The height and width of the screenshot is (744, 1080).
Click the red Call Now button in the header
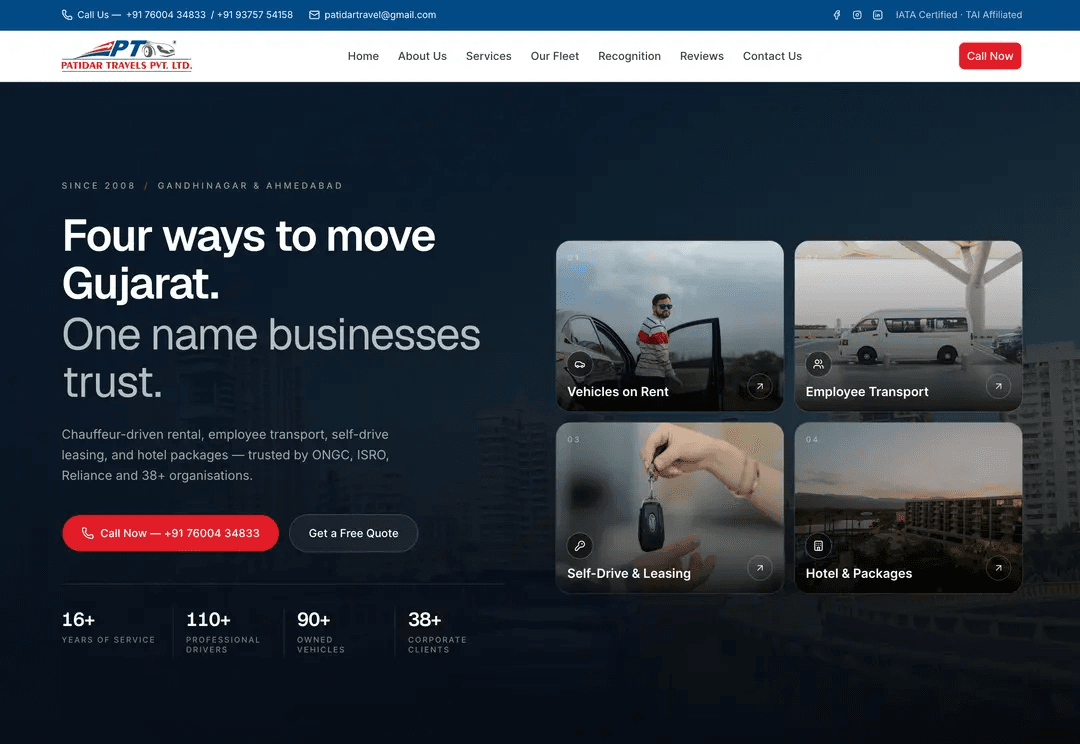pos(990,56)
